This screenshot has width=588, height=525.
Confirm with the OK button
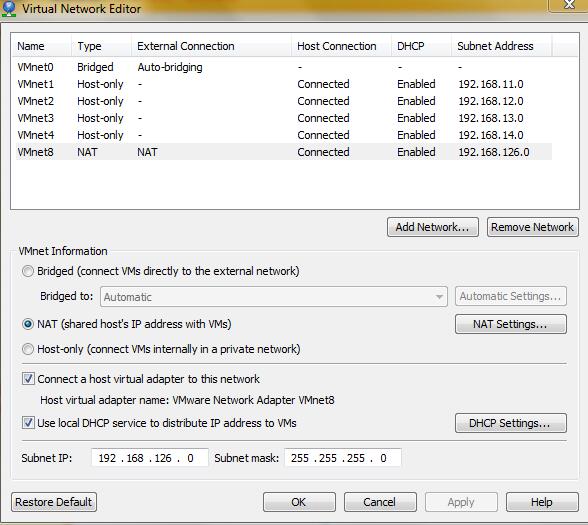[299, 502]
